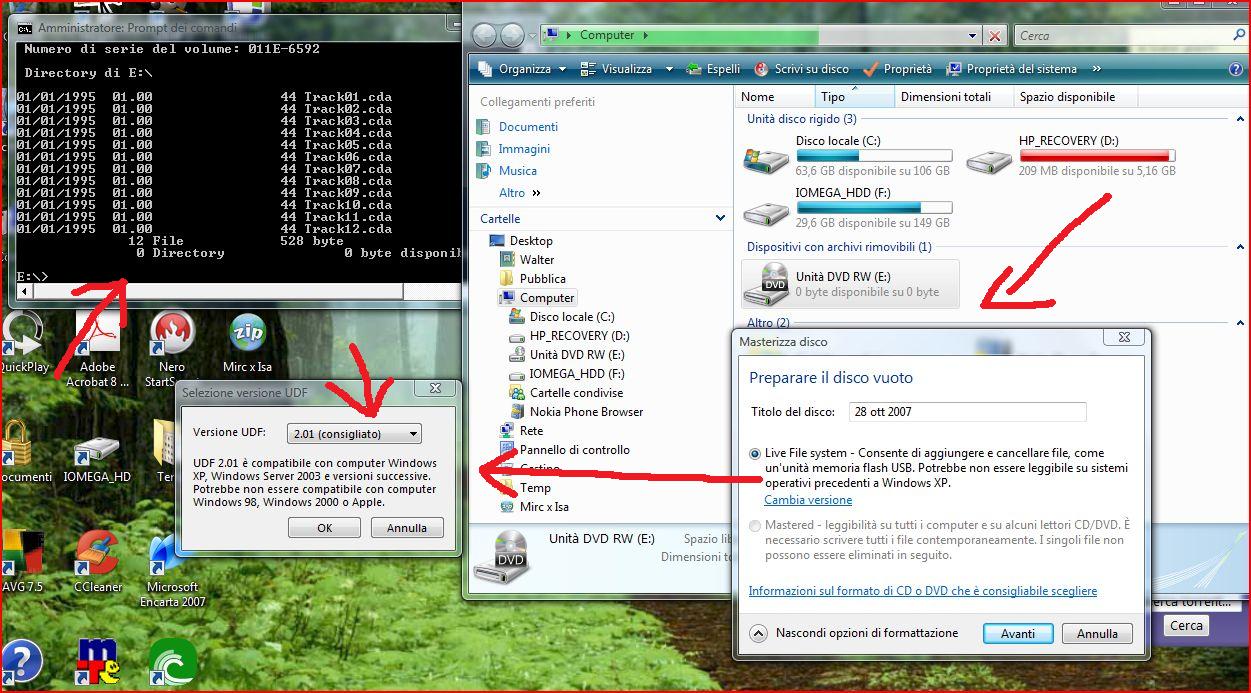Screen dimensions: 1251x693
Task: Click Annulla in the Masterizza disco dialog
Action: point(1097,634)
